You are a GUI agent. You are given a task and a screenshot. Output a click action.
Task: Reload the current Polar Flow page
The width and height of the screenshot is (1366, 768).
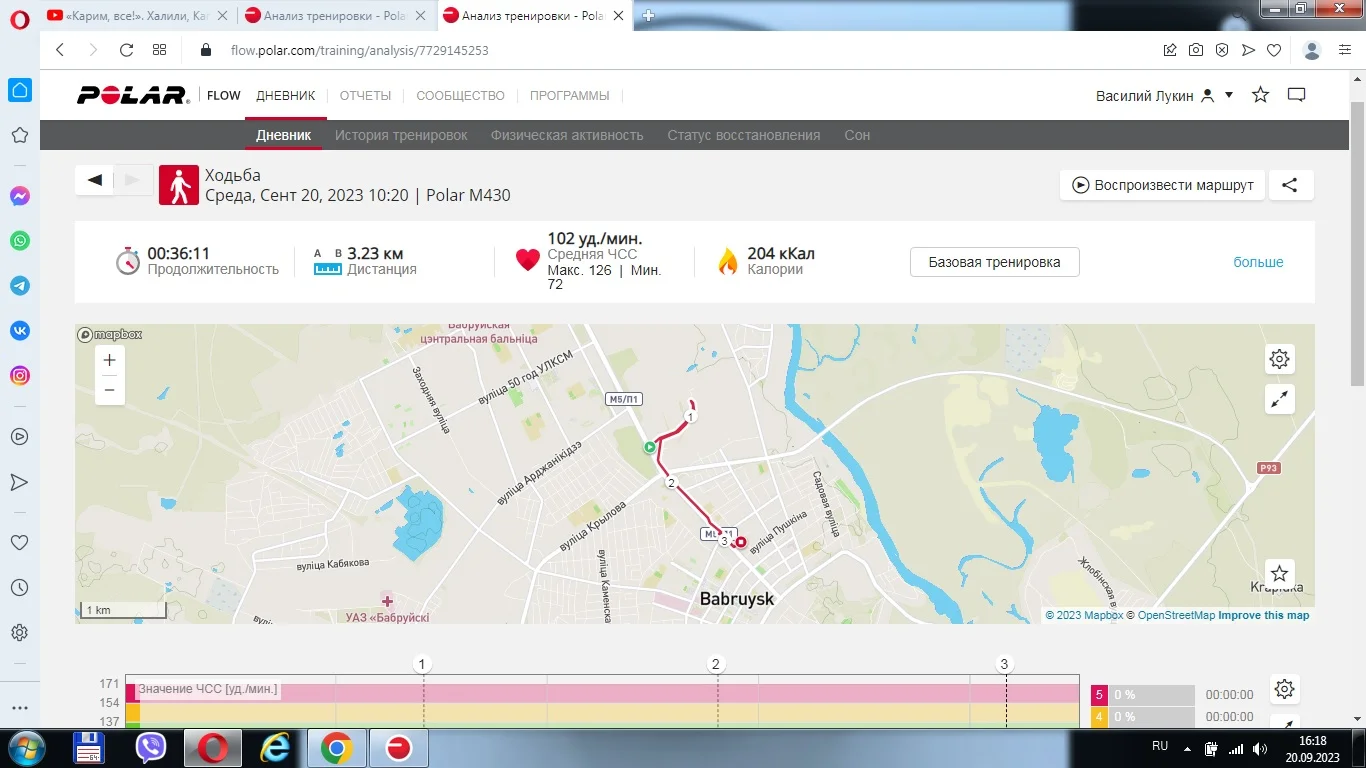pos(126,50)
